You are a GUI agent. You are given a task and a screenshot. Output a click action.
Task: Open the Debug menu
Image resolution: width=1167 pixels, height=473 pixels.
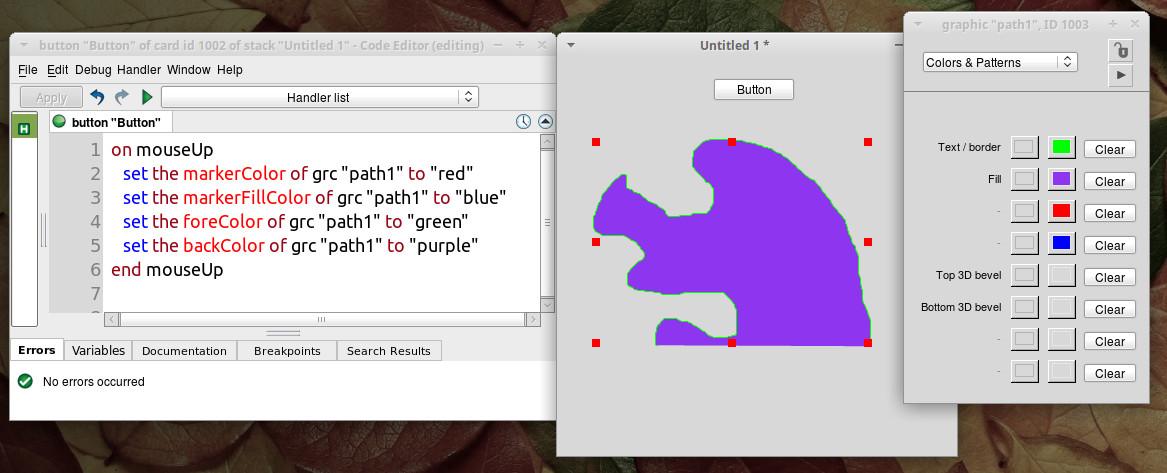93,70
